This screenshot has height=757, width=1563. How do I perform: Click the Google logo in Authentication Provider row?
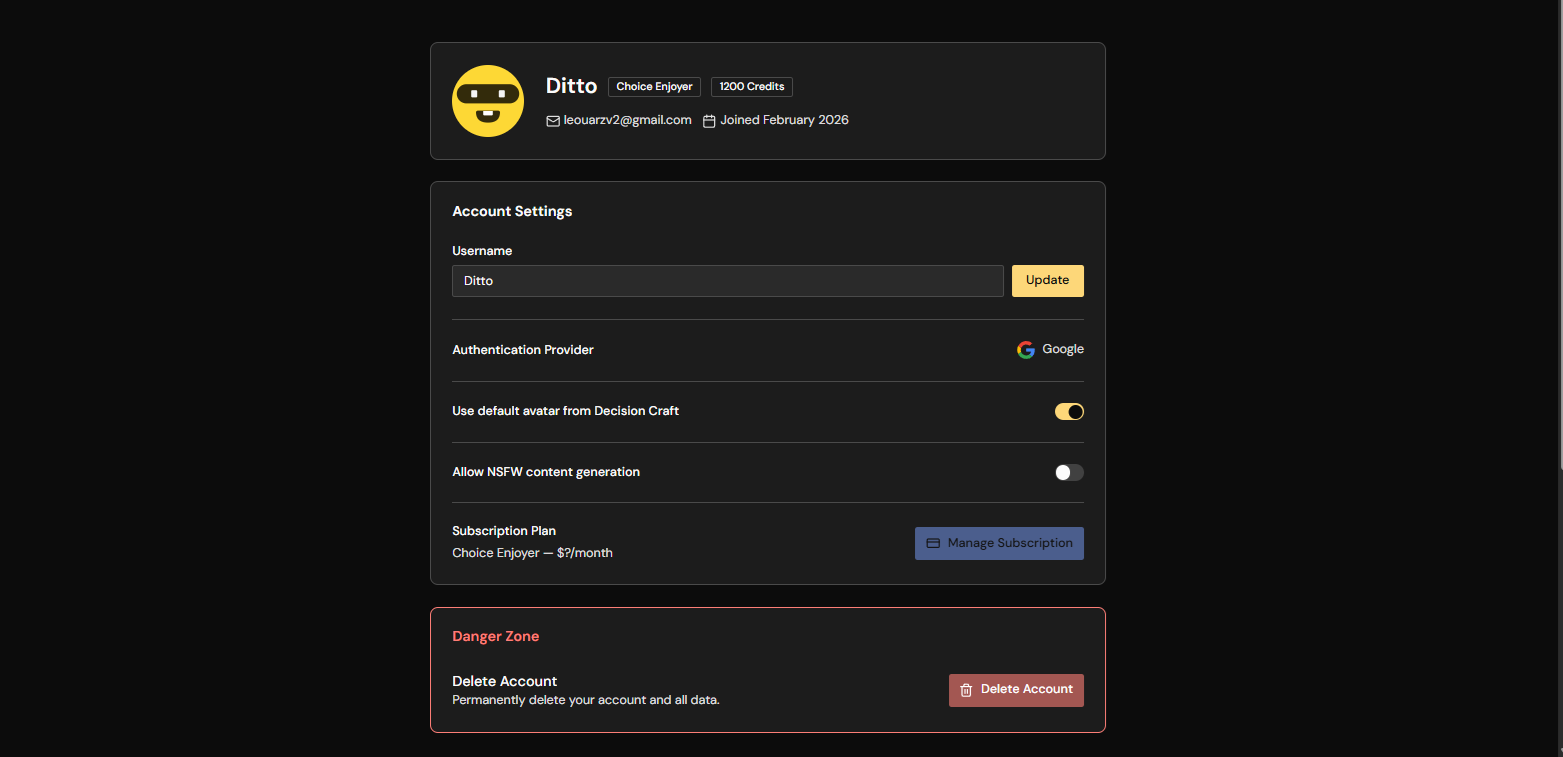(1025, 349)
